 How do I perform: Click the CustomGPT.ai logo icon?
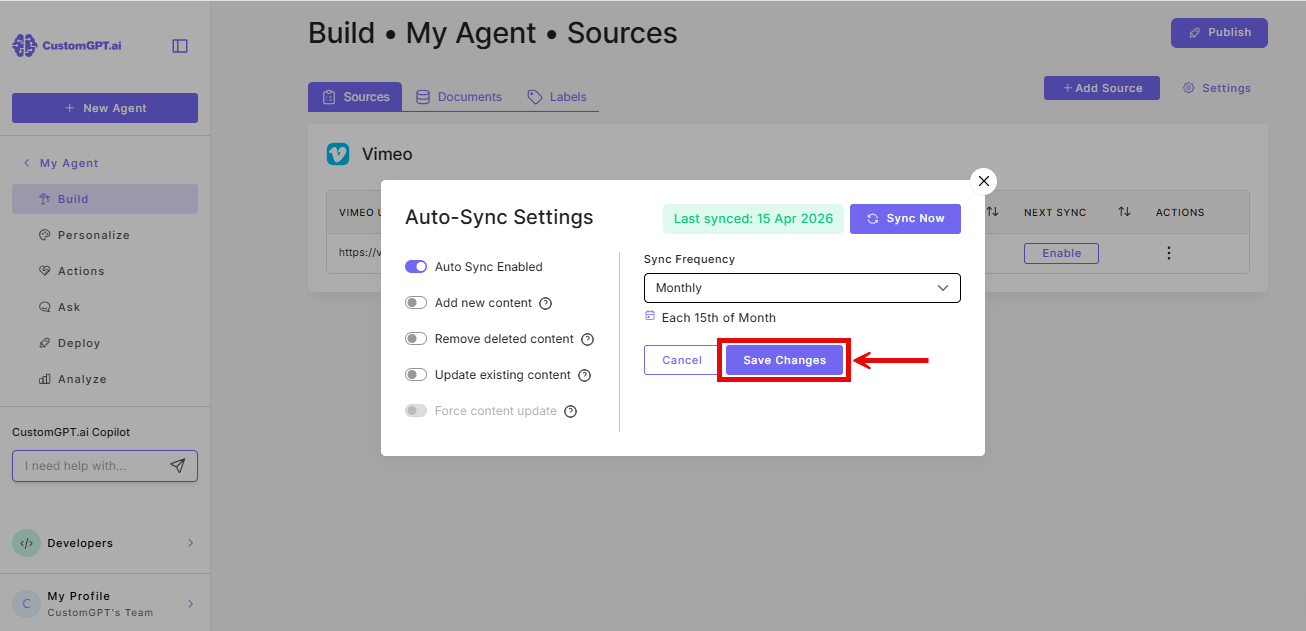[x=23, y=44]
